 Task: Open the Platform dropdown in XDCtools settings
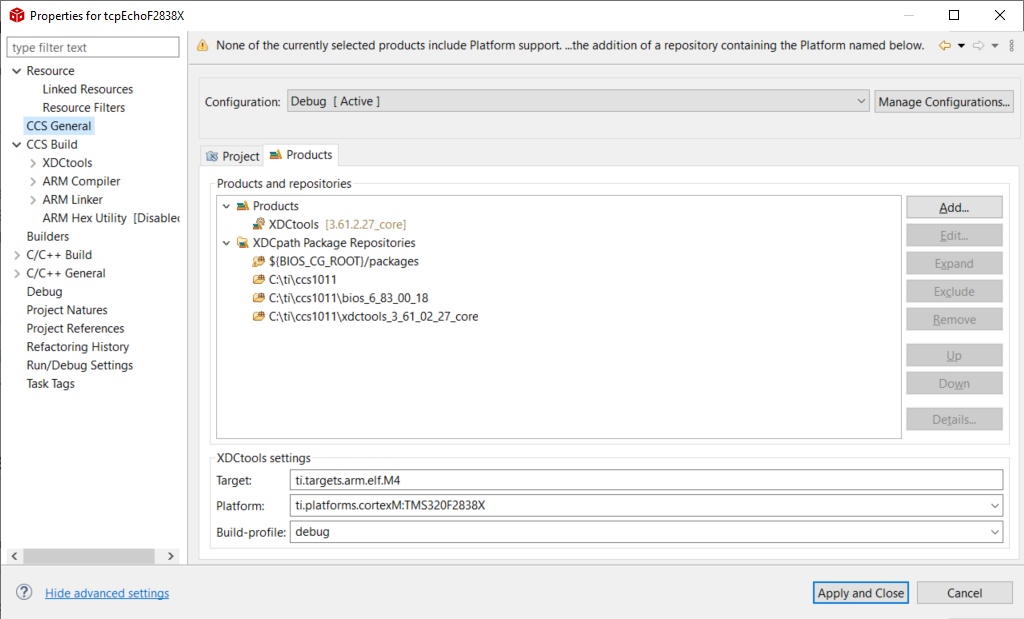click(993, 505)
